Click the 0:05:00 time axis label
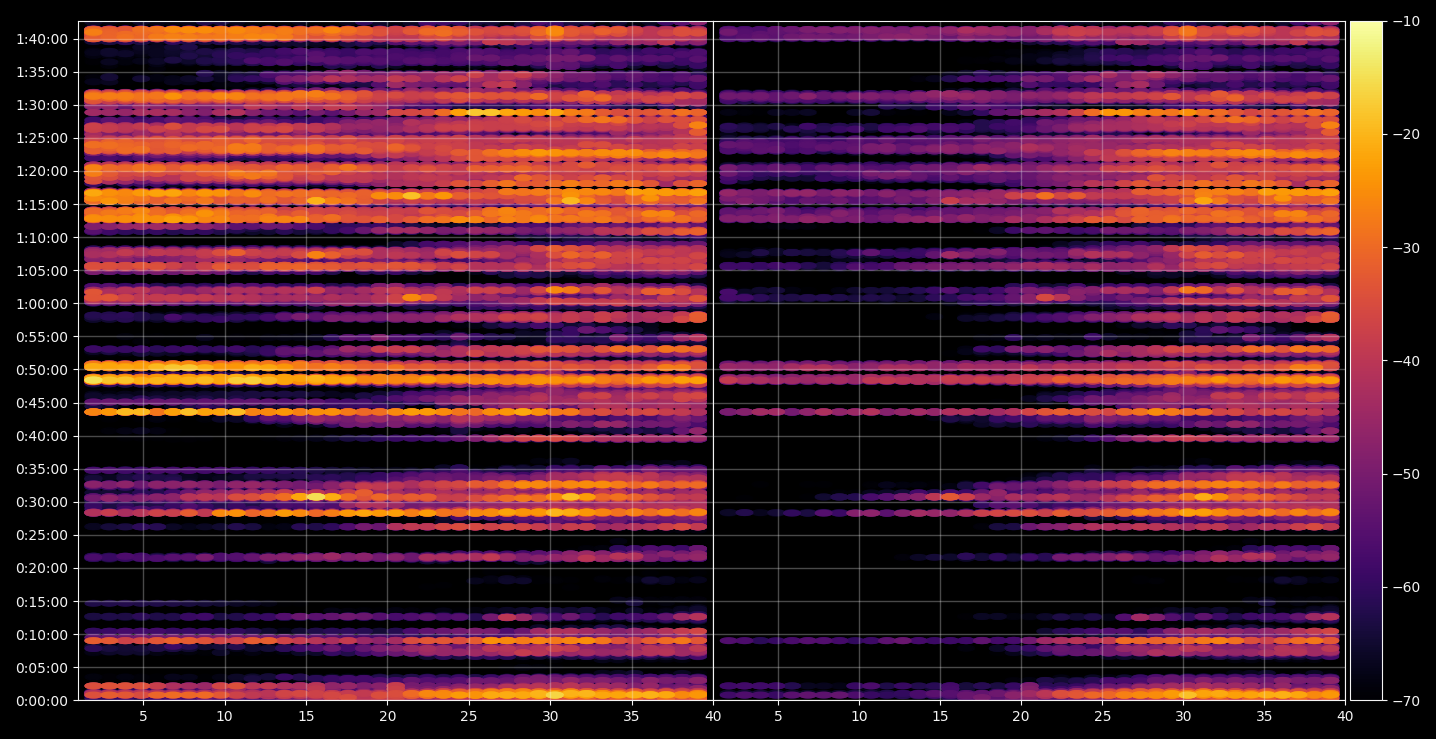Image resolution: width=1436 pixels, height=739 pixels. [42, 668]
